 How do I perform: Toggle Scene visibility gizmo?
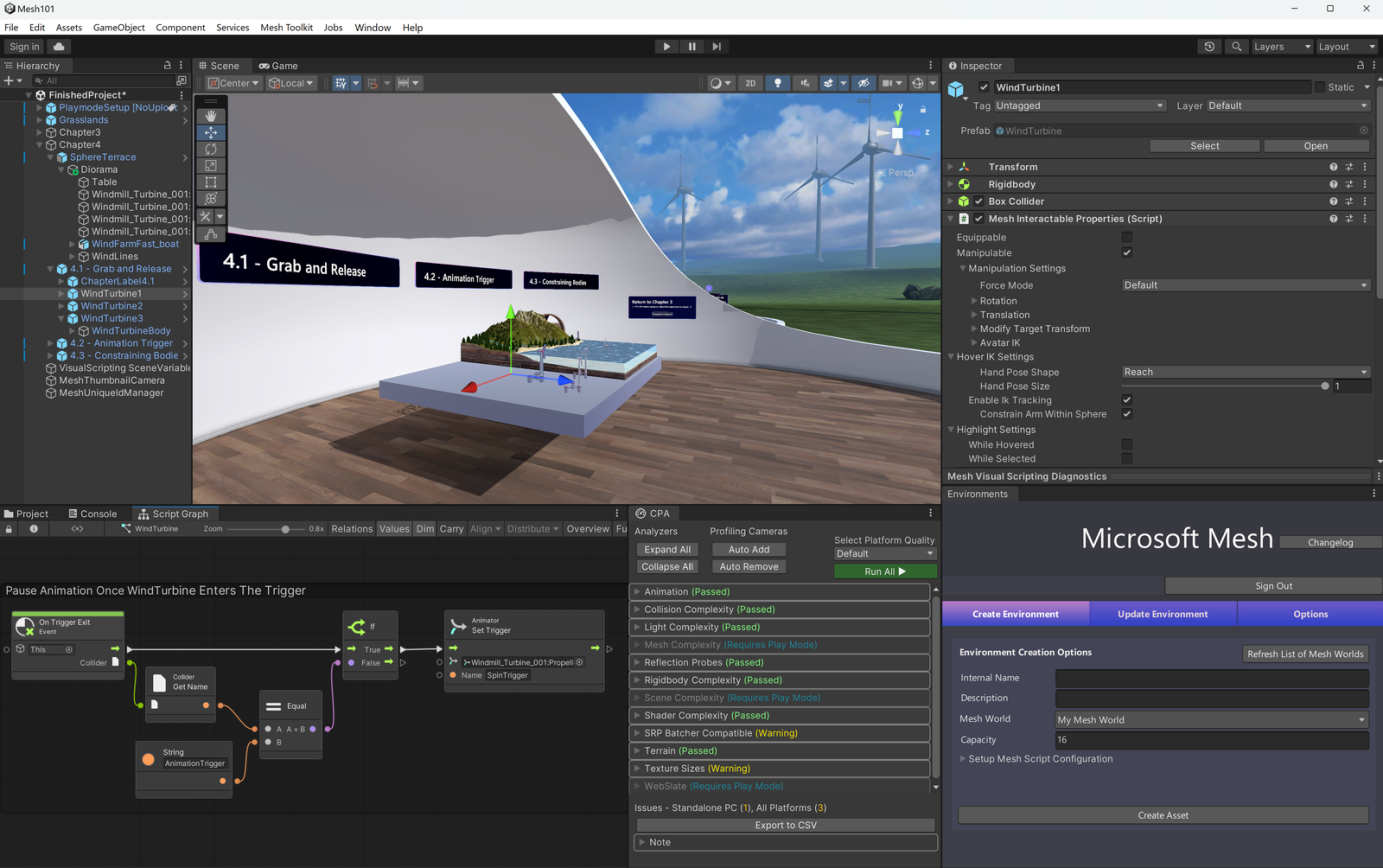pos(863,83)
